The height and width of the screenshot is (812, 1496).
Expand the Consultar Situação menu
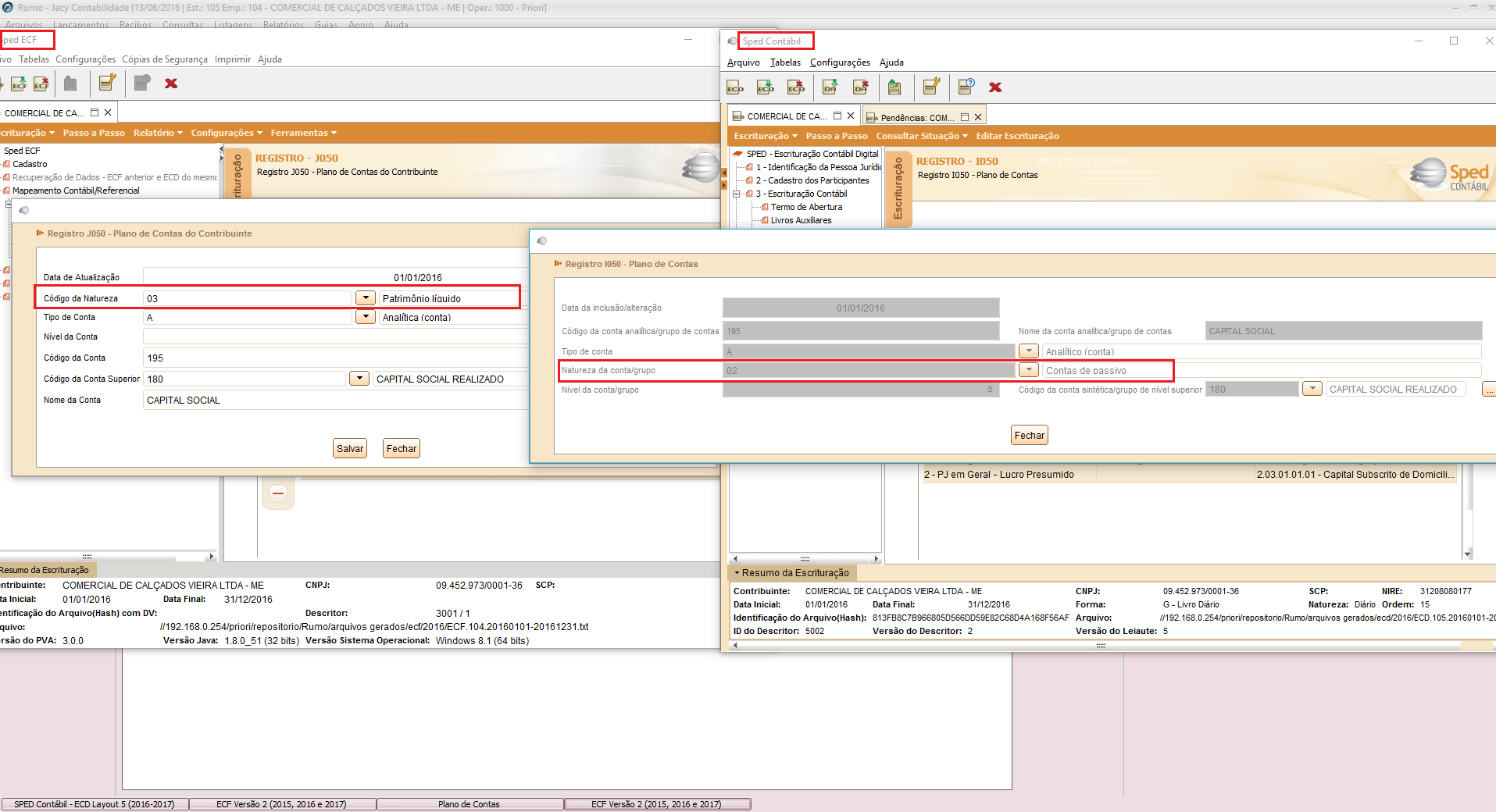(922, 136)
